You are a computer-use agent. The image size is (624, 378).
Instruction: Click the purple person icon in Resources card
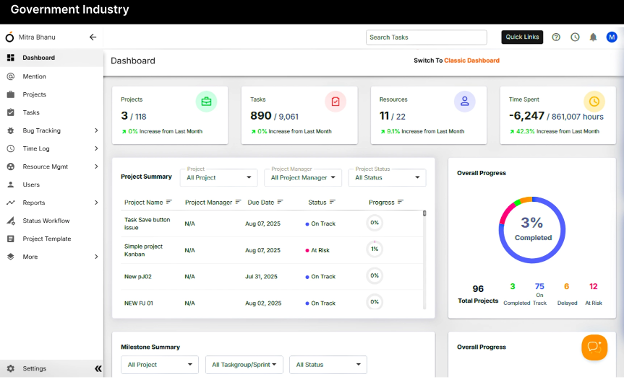(x=464, y=101)
